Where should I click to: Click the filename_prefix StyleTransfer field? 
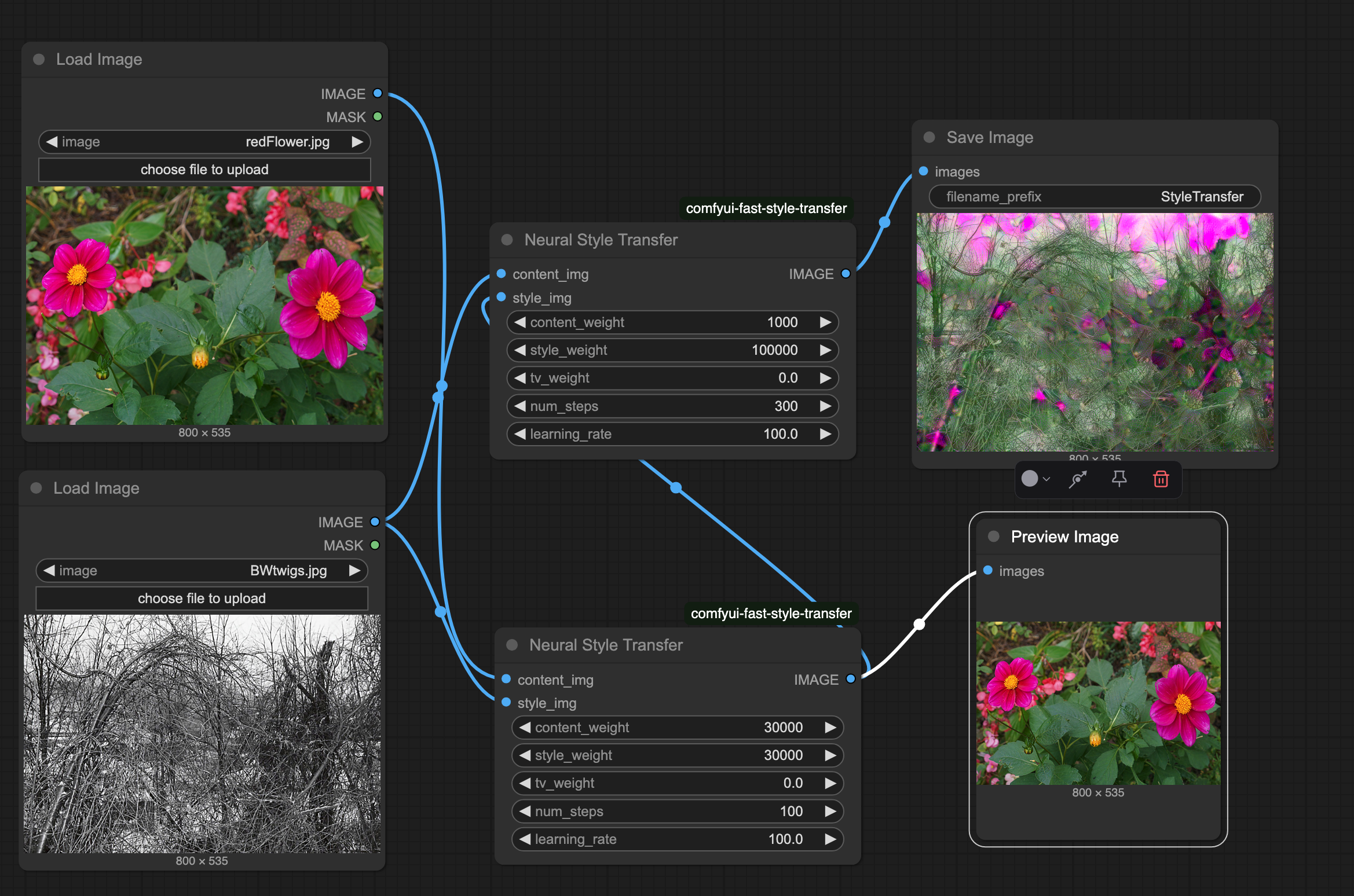[1094, 197]
